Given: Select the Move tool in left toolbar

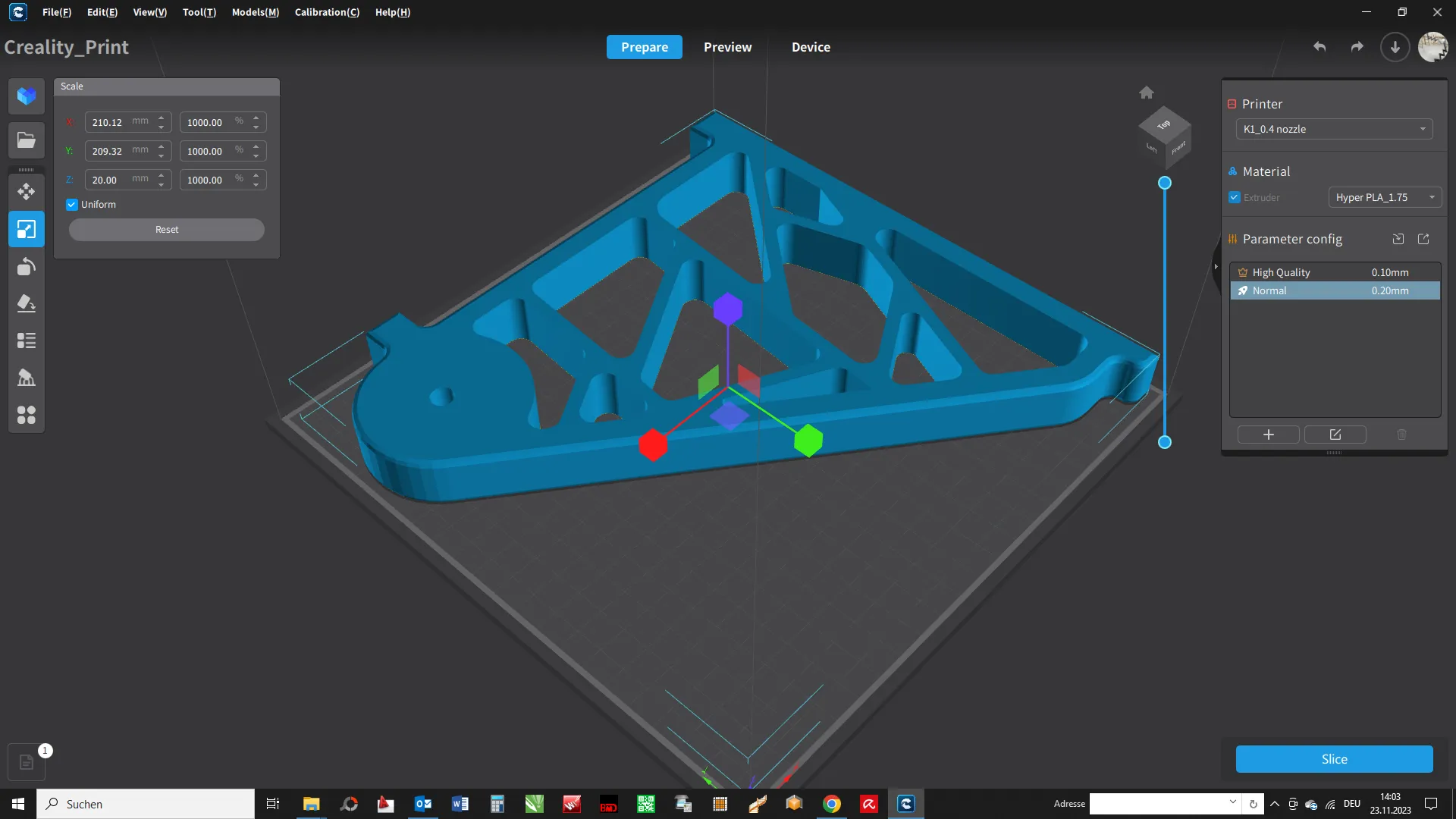Looking at the screenshot, I should [x=27, y=191].
